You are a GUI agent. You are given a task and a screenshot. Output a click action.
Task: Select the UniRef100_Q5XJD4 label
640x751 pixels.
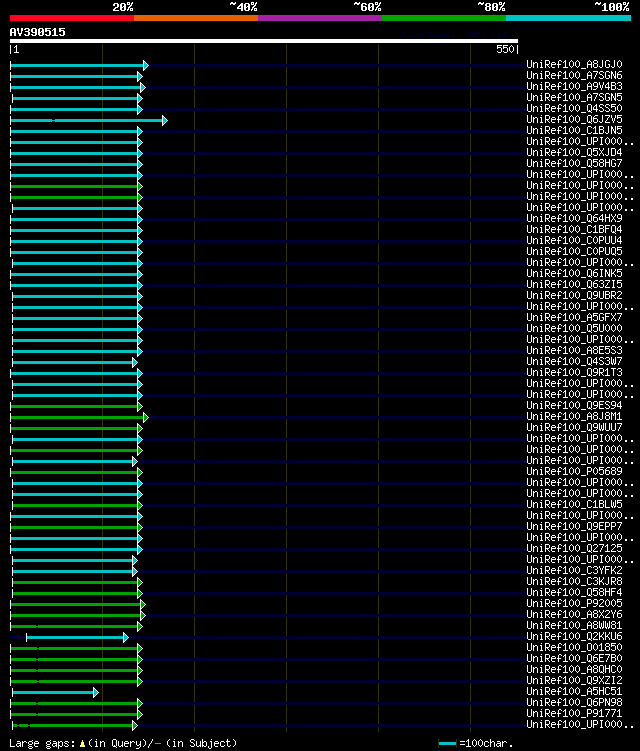click(574, 152)
